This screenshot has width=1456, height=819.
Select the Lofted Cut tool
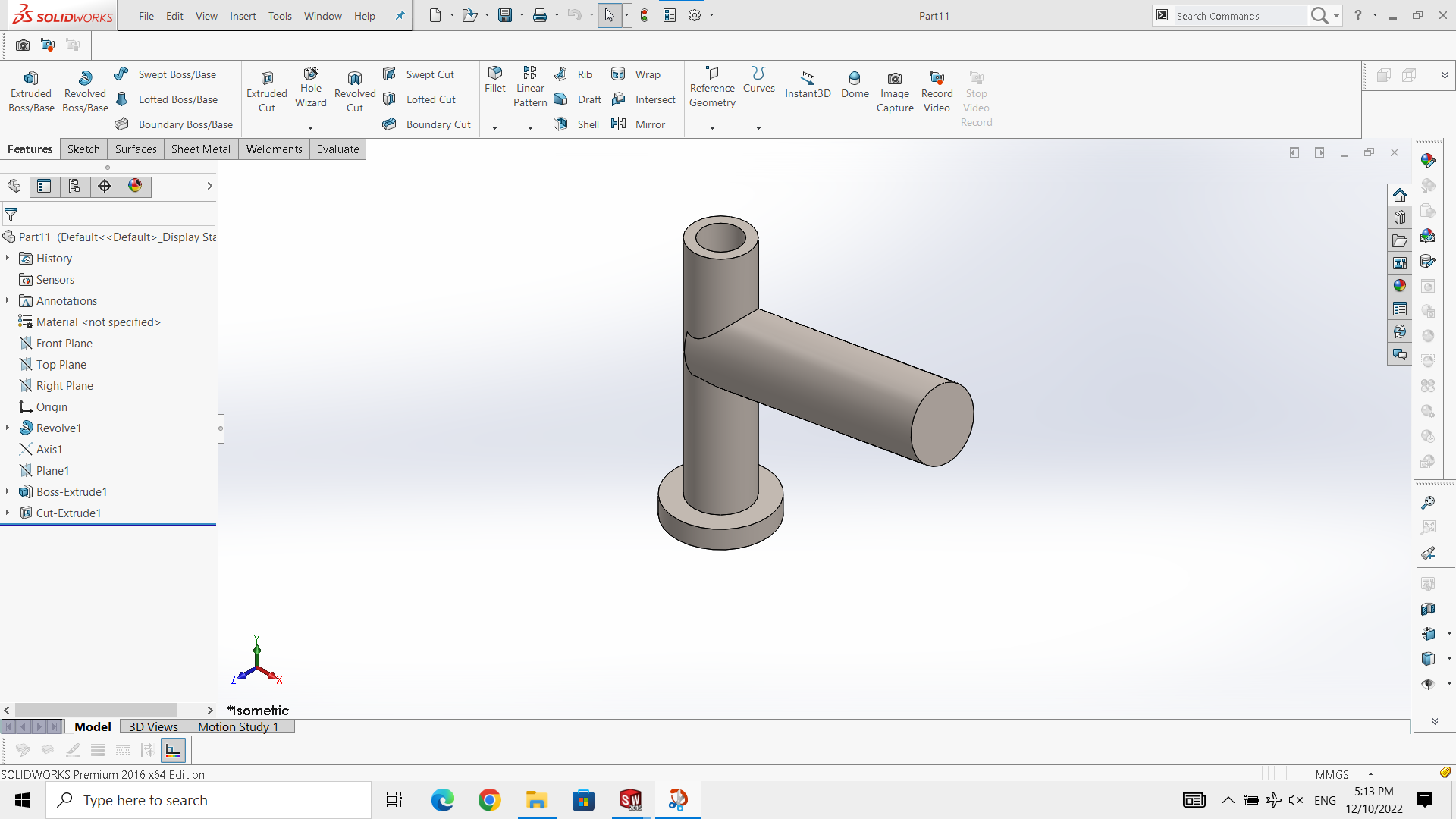[419, 99]
